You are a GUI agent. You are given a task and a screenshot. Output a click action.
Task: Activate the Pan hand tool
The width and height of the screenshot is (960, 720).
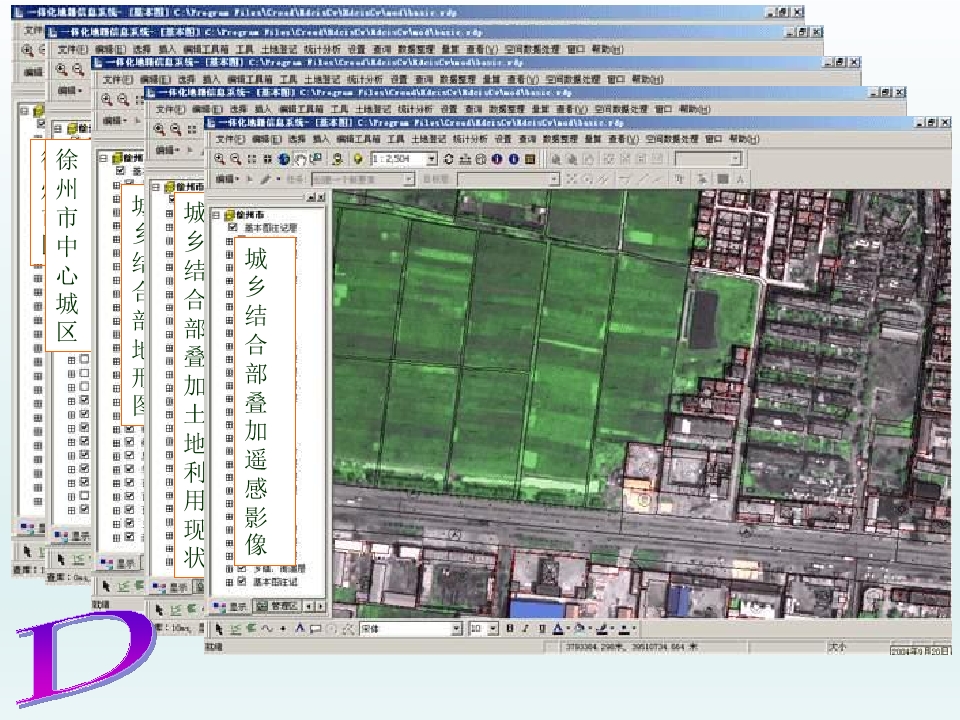[x=300, y=159]
